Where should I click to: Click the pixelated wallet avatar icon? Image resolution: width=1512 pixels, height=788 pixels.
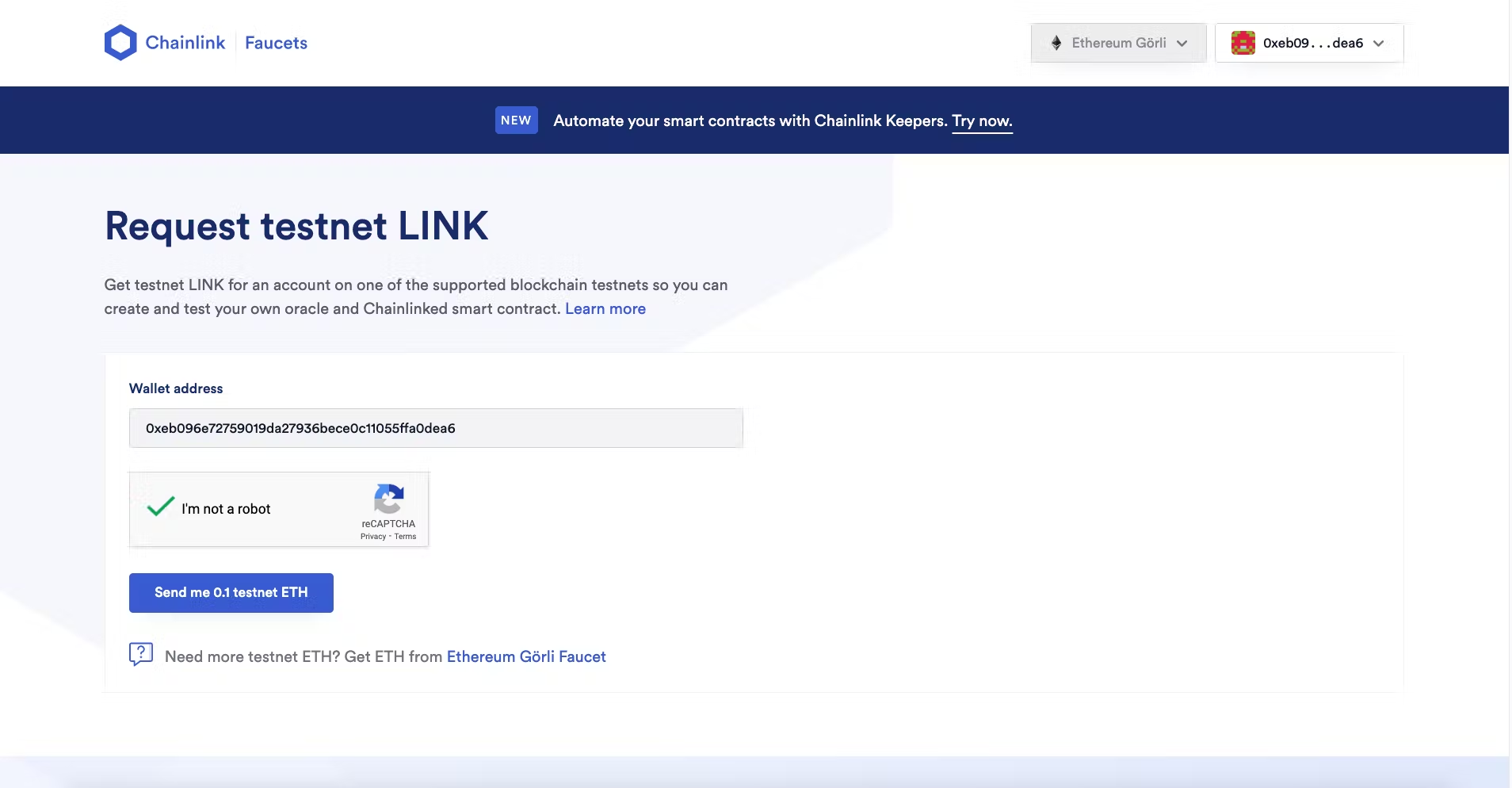[x=1243, y=43]
